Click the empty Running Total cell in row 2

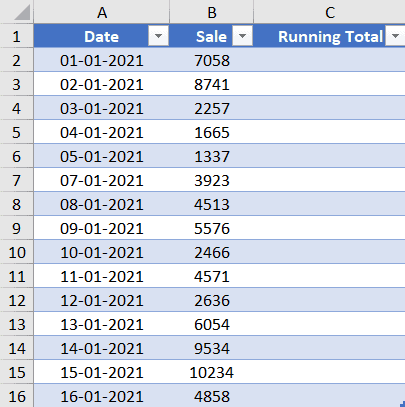329,60
